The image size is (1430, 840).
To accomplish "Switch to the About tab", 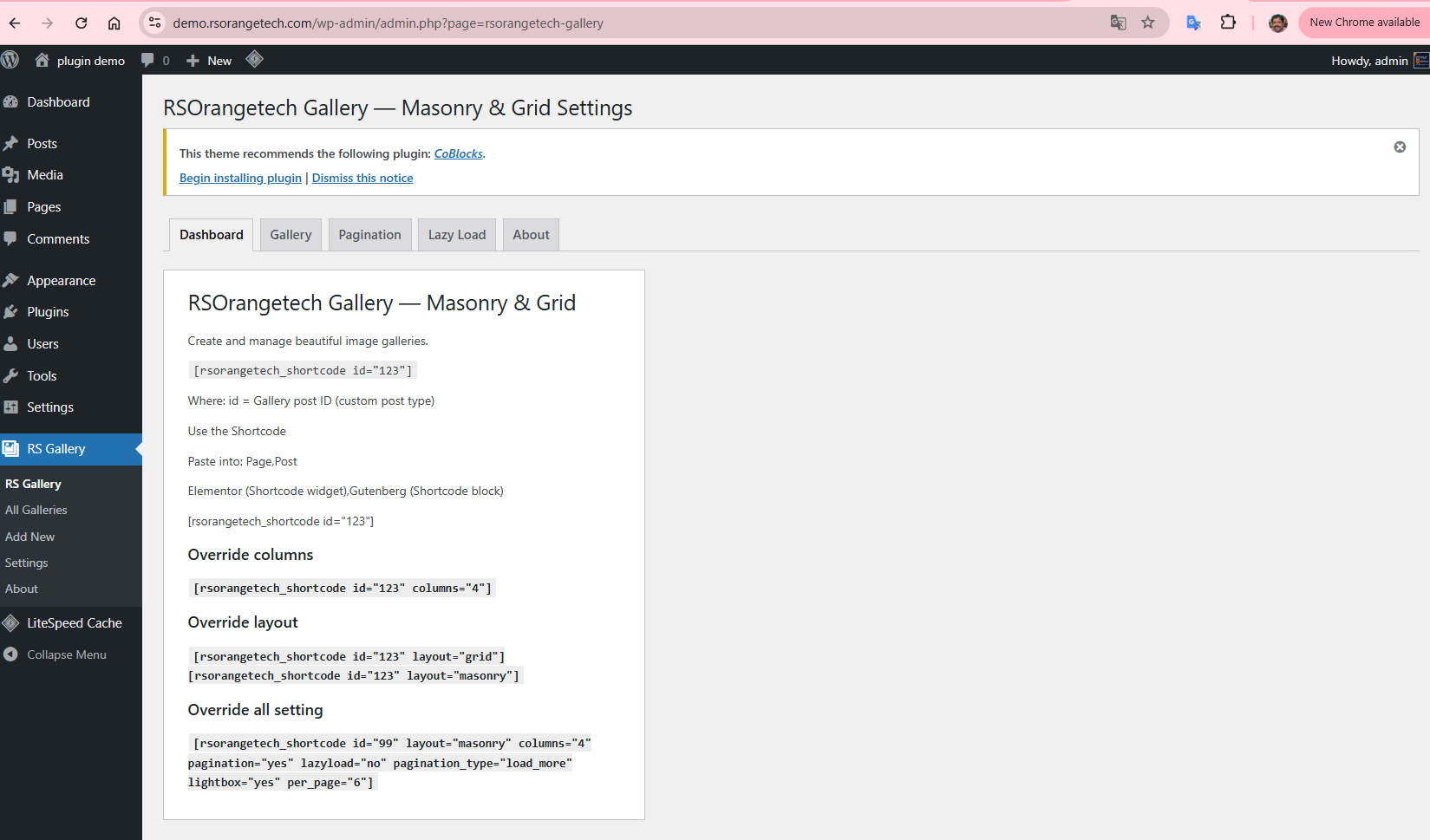I will [x=531, y=235].
